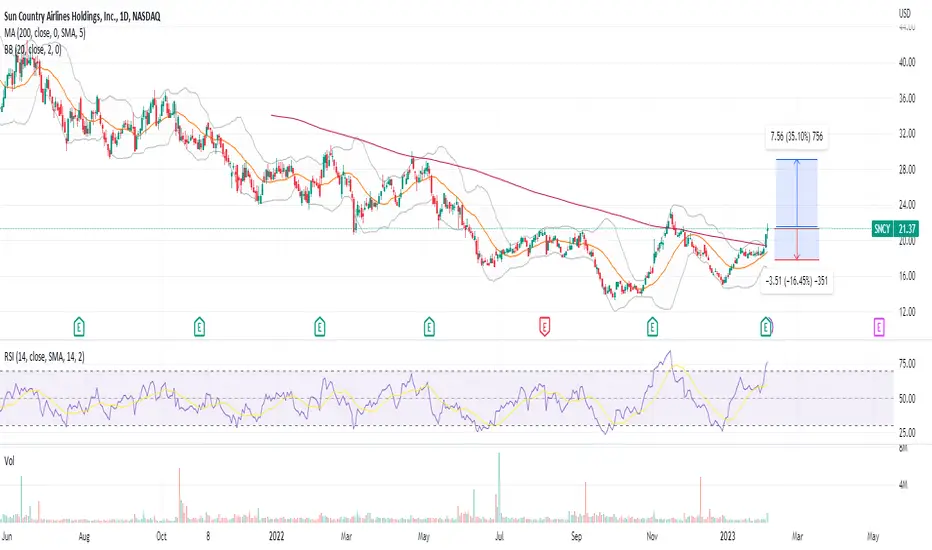
Task: Click the 7.56 (35.10%) profit target label
Action: click(x=796, y=137)
